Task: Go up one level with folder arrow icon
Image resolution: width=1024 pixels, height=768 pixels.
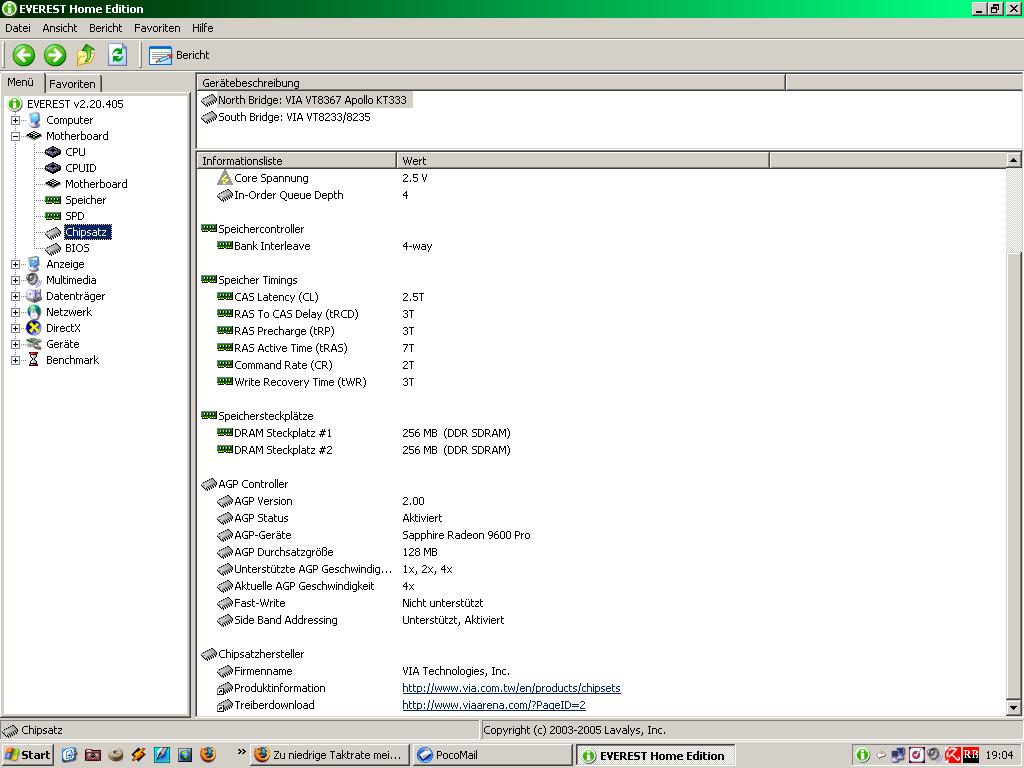Action: pyautogui.click(x=86, y=55)
